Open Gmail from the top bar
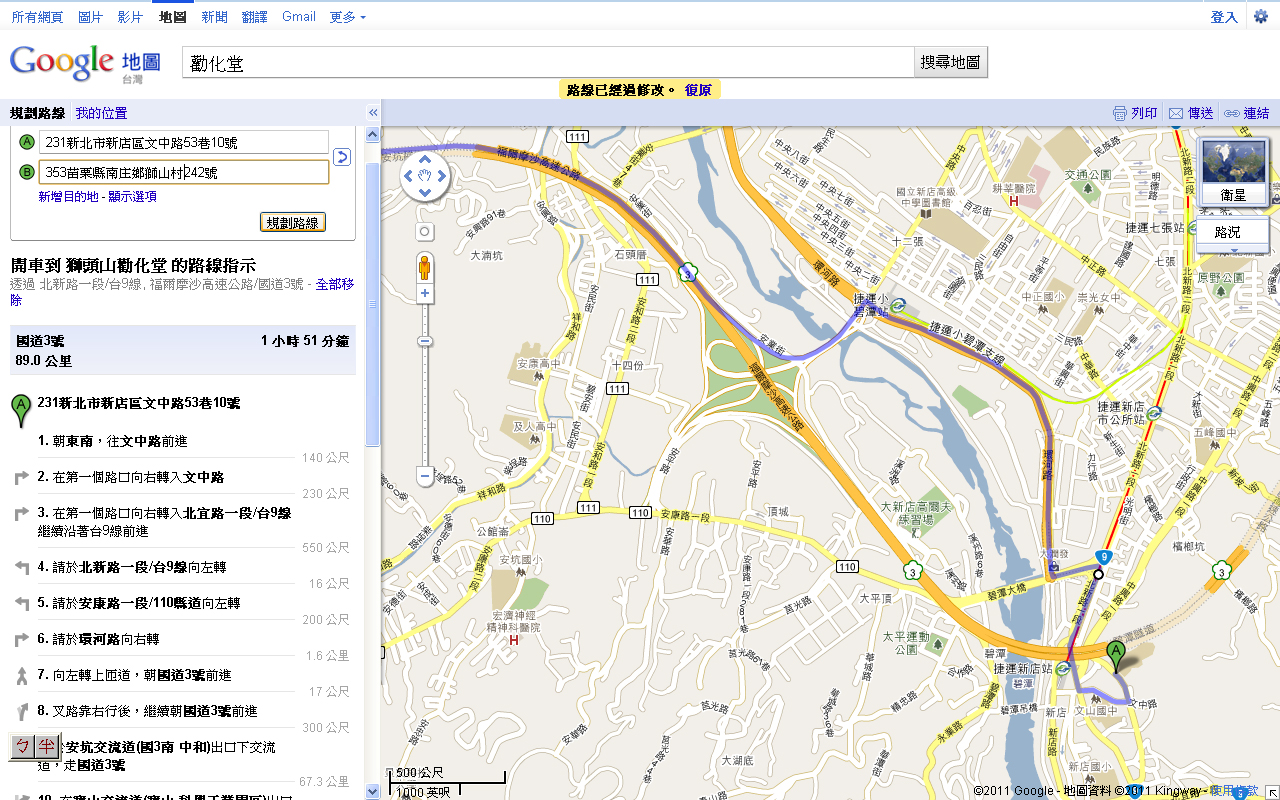The image size is (1280, 800). point(299,17)
